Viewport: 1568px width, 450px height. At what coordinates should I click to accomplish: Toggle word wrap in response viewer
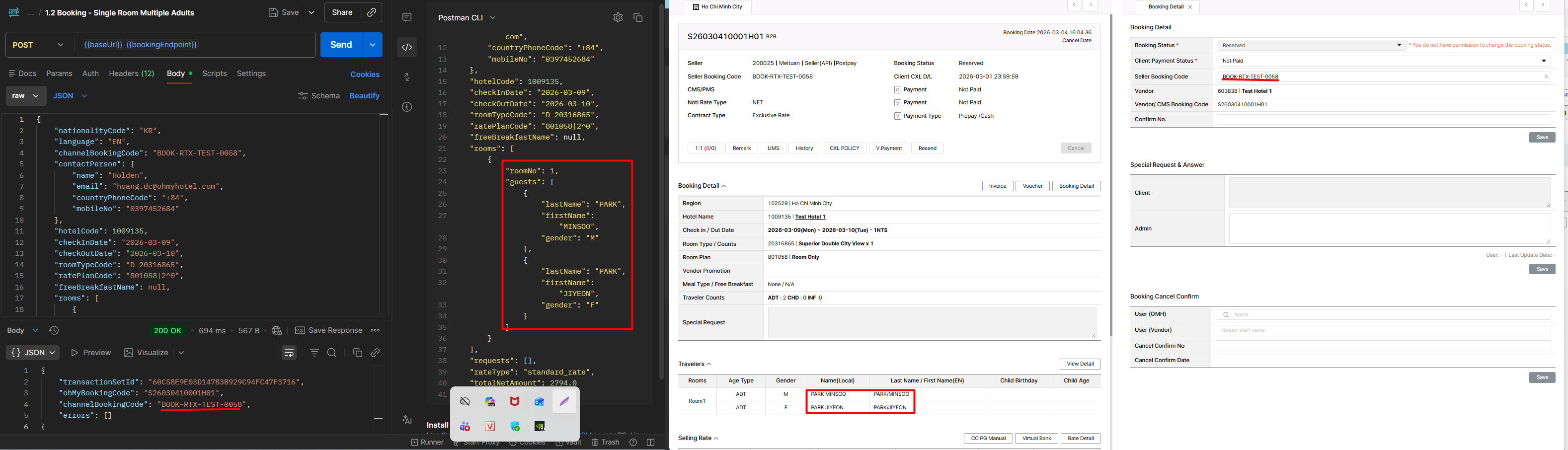(289, 353)
